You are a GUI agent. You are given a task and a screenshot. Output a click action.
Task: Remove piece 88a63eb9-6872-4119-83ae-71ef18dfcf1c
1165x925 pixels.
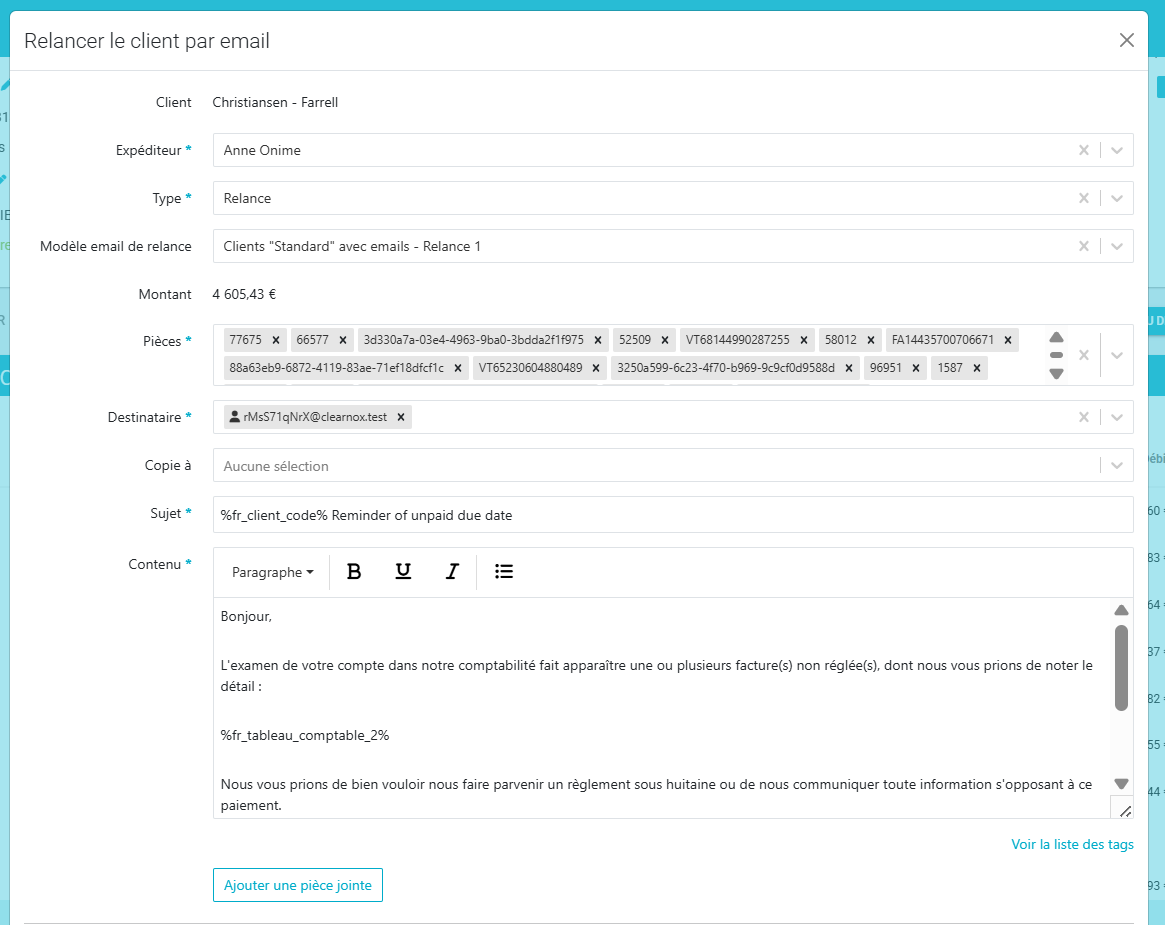coord(458,368)
